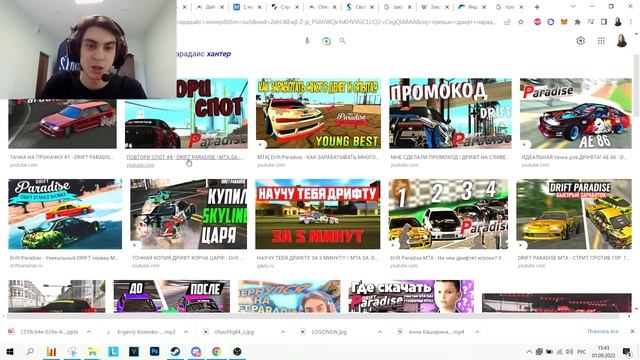Open 'НАУЧУ ТЕБЯ ДРИФТУ ЗА 5 МИНУТ' thumbnail

318,214
